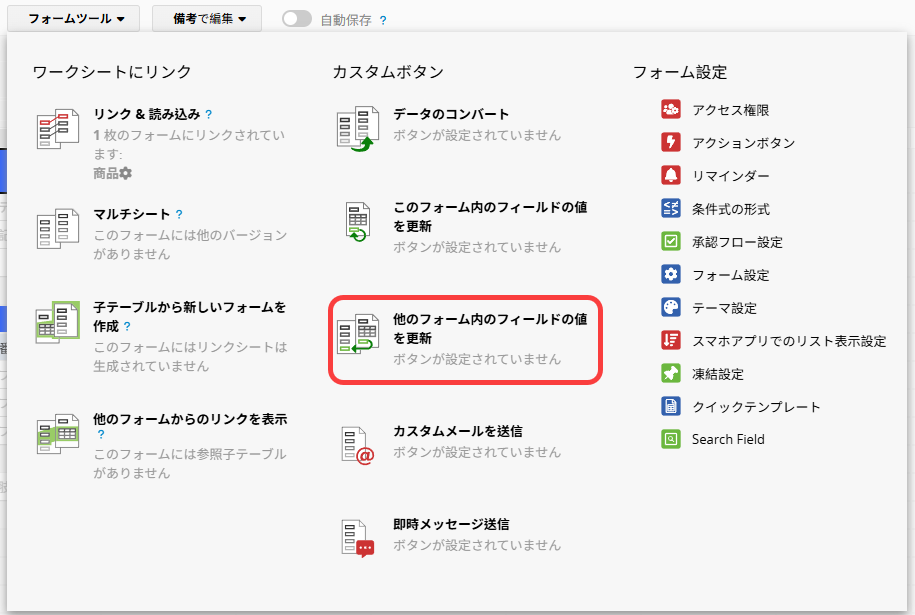Open the 備考で編集 dropdown
The image size is (915, 615).
[206, 19]
